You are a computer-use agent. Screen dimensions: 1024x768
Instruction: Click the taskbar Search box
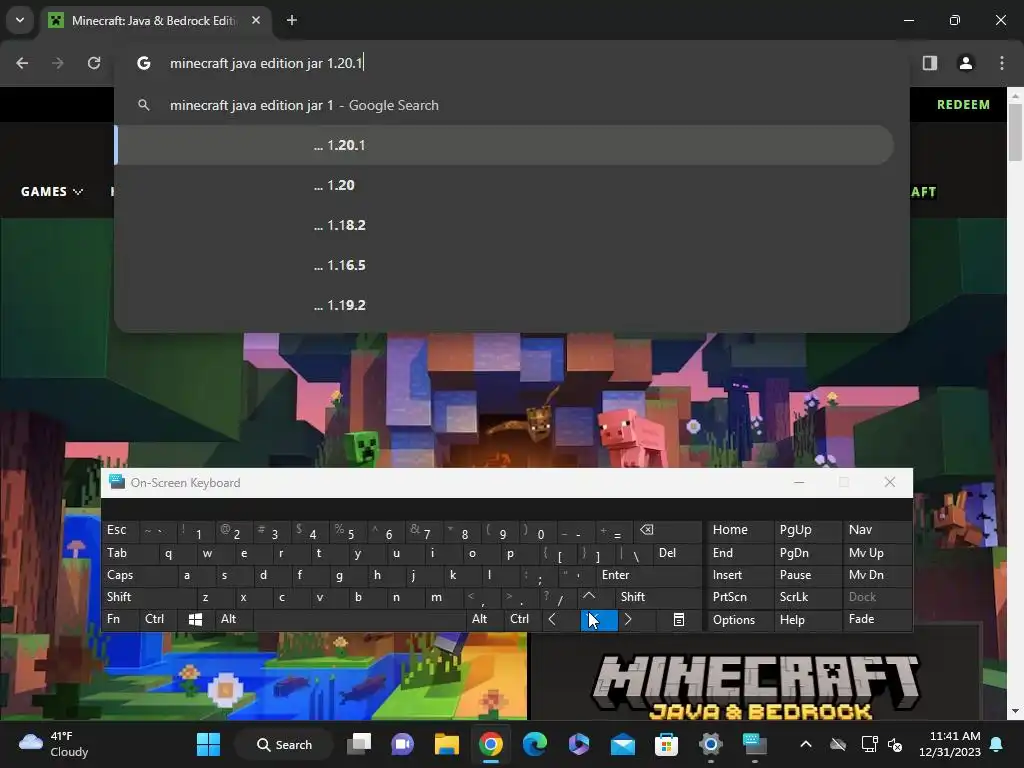(x=284, y=744)
